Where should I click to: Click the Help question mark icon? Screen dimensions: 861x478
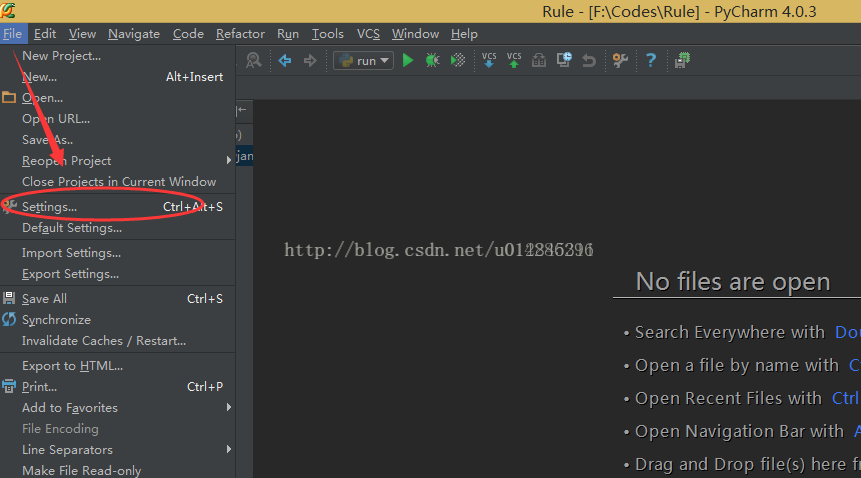click(651, 60)
